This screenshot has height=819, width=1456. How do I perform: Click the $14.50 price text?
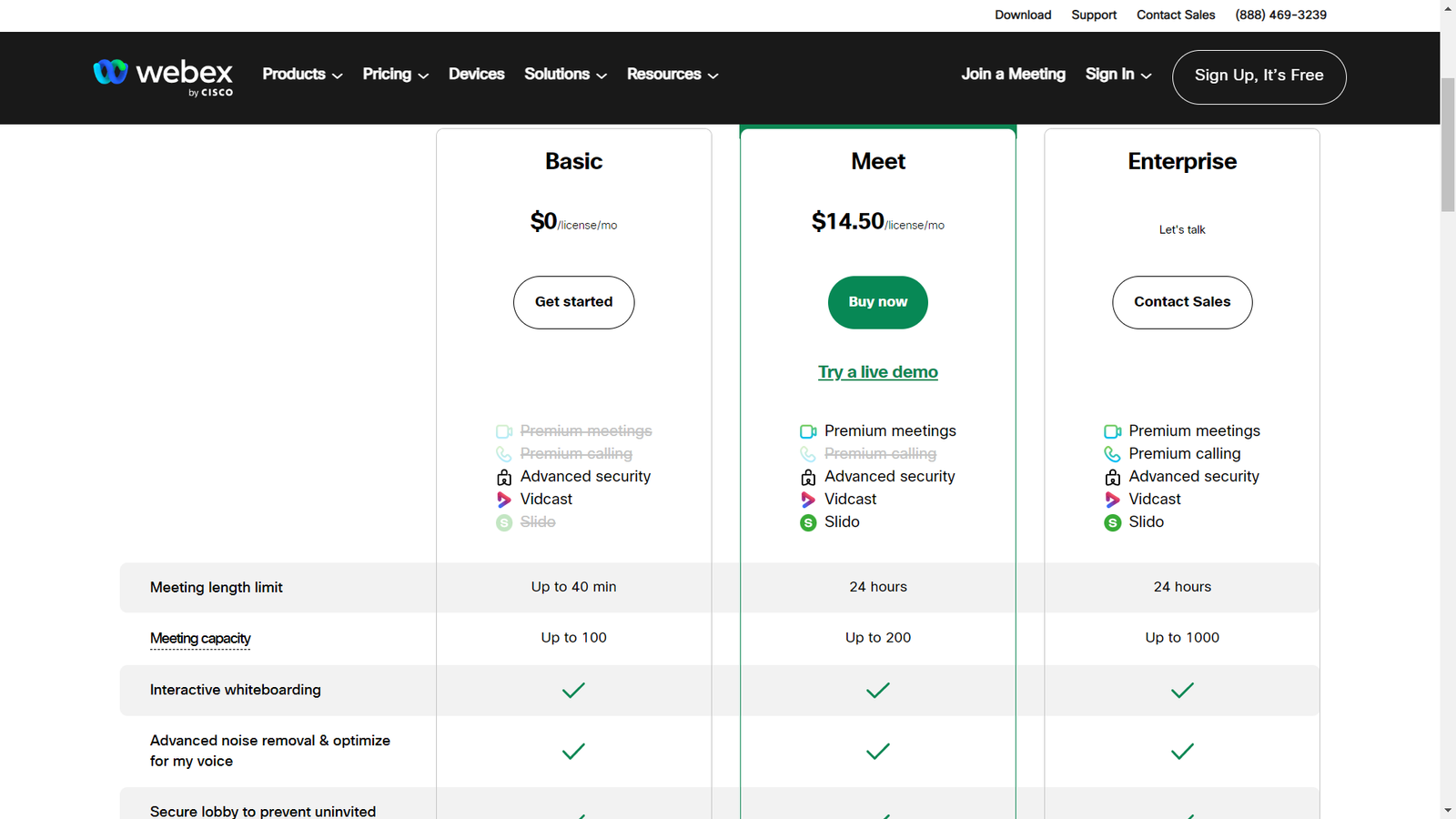pyautogui.click(x=847, y=221)
